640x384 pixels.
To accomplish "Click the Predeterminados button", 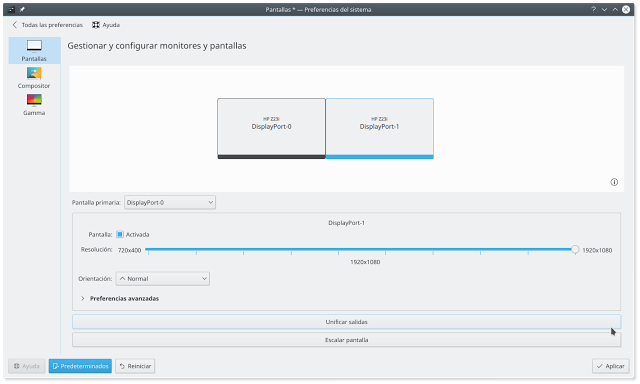I will (80, 366).
